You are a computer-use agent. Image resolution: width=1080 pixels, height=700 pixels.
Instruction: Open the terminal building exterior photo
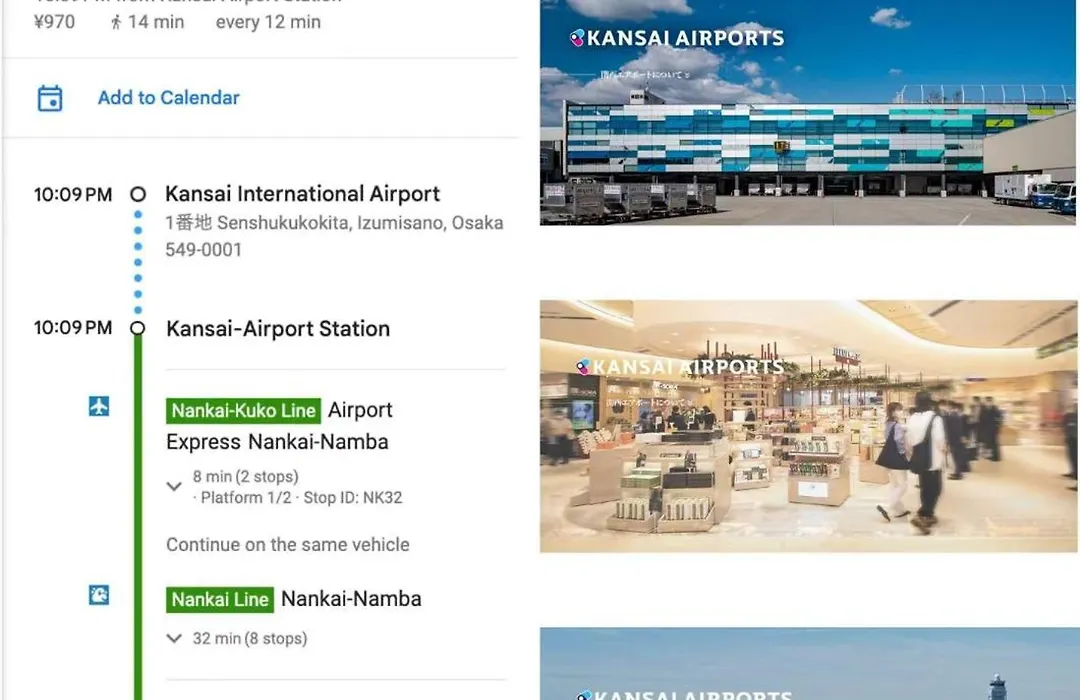coord(807,112)
